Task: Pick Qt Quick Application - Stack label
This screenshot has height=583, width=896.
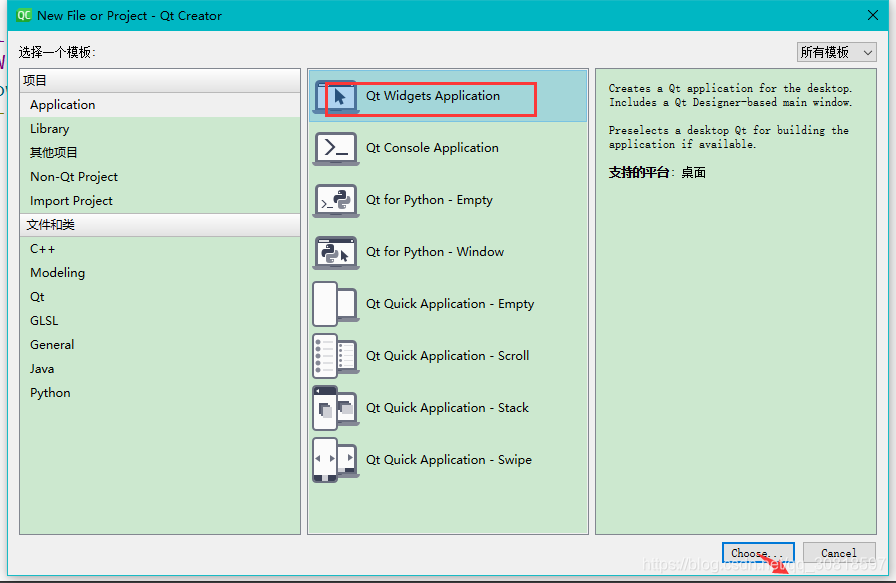Action: [447, 408]
